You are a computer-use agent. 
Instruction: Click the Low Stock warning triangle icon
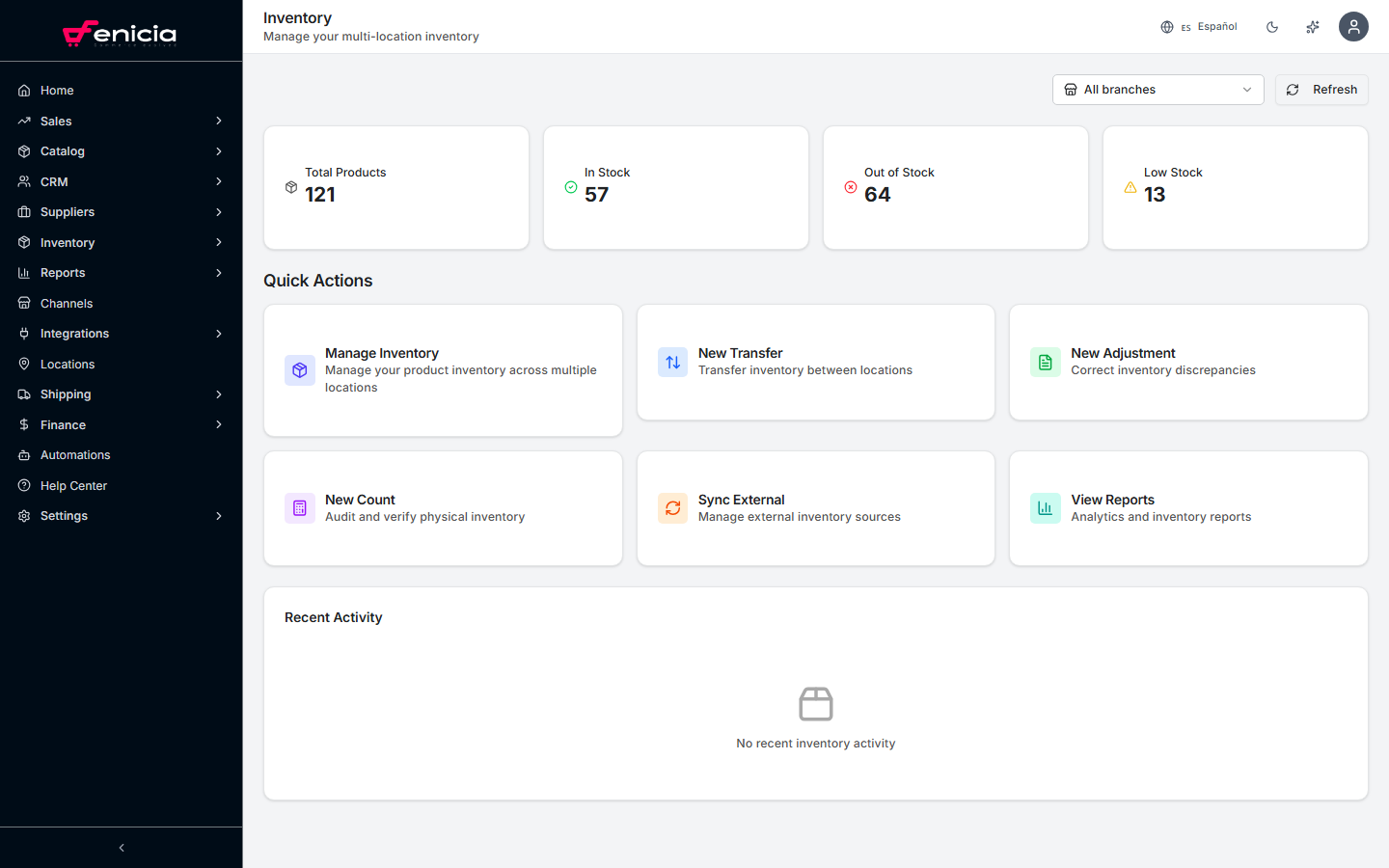1130,188
